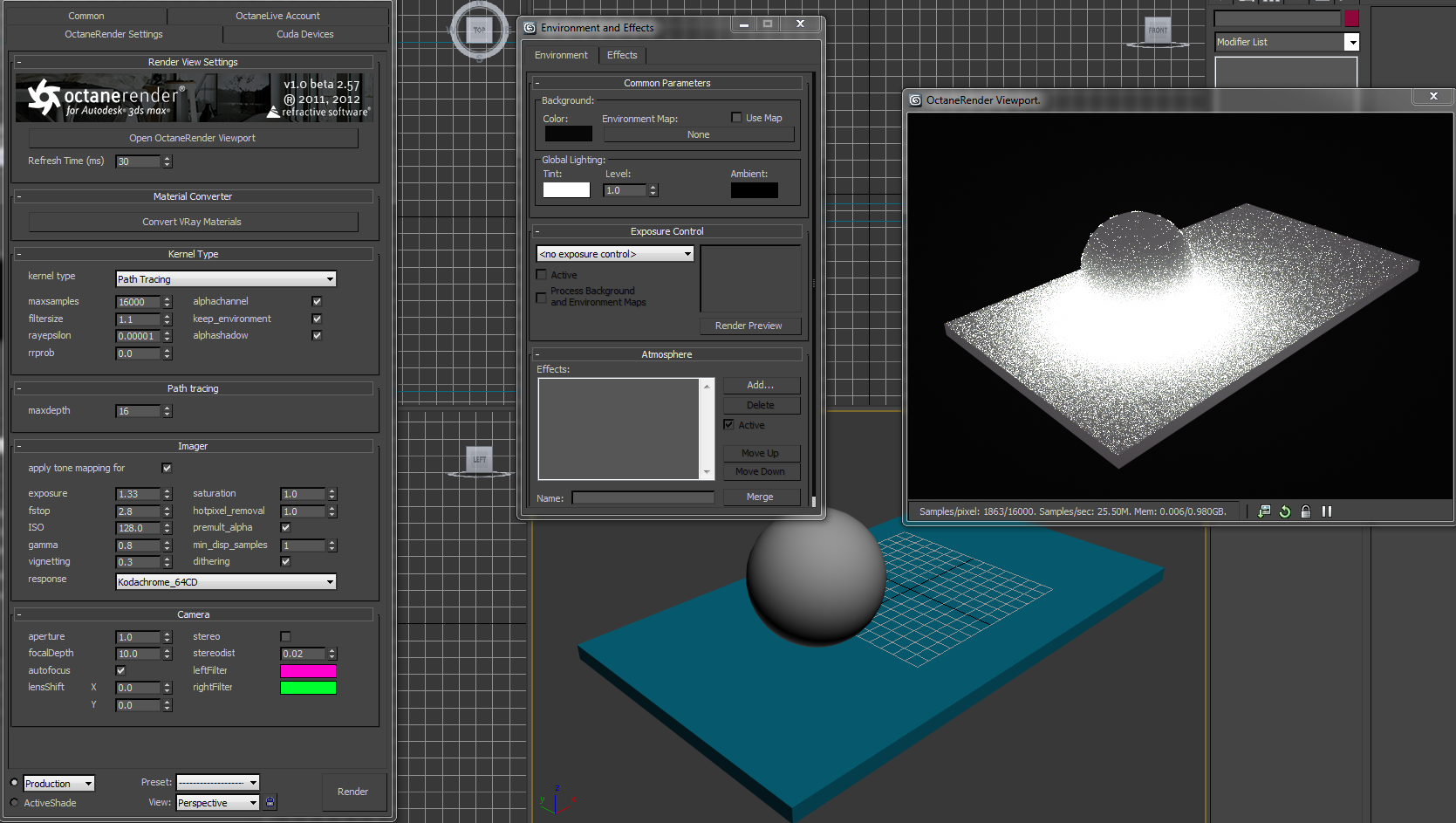Uncheck premult_alpha in Imager

285,527
